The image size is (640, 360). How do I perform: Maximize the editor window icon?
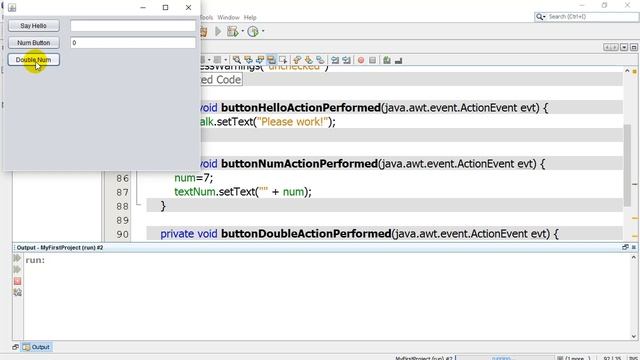[634, 47]
